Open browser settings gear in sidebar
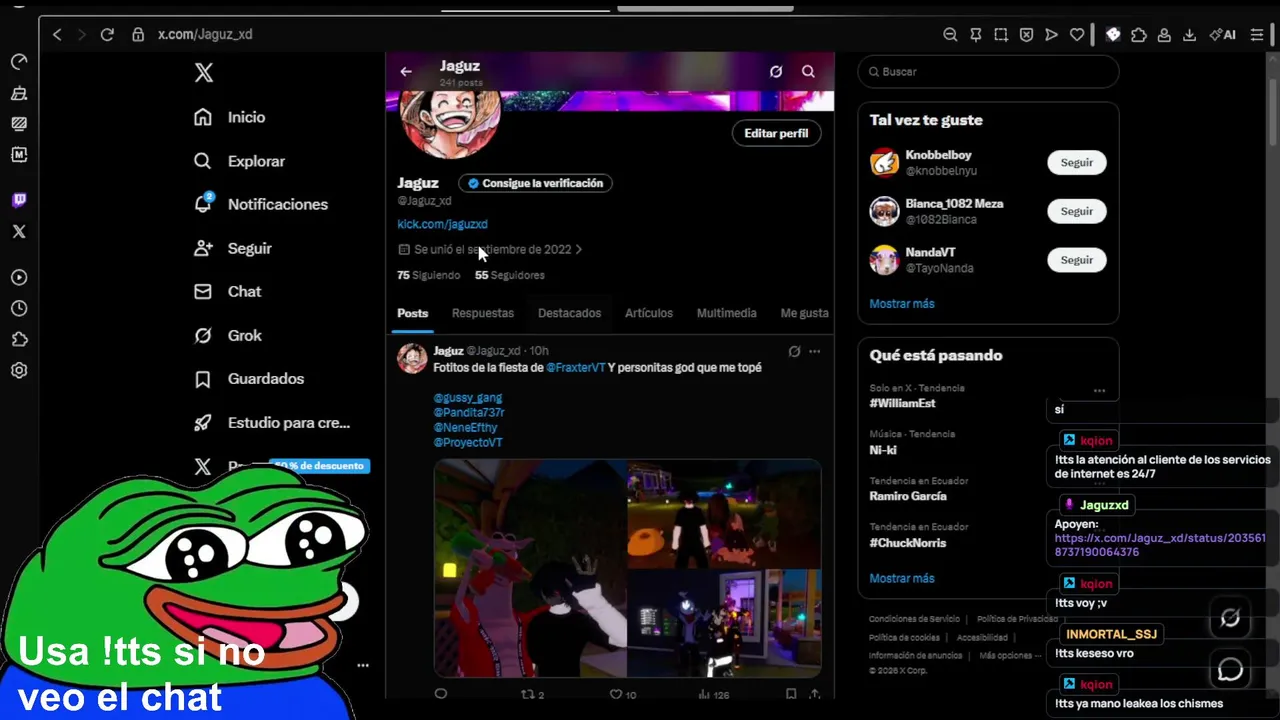This screenshot has height=720, width=1280. 19,370
